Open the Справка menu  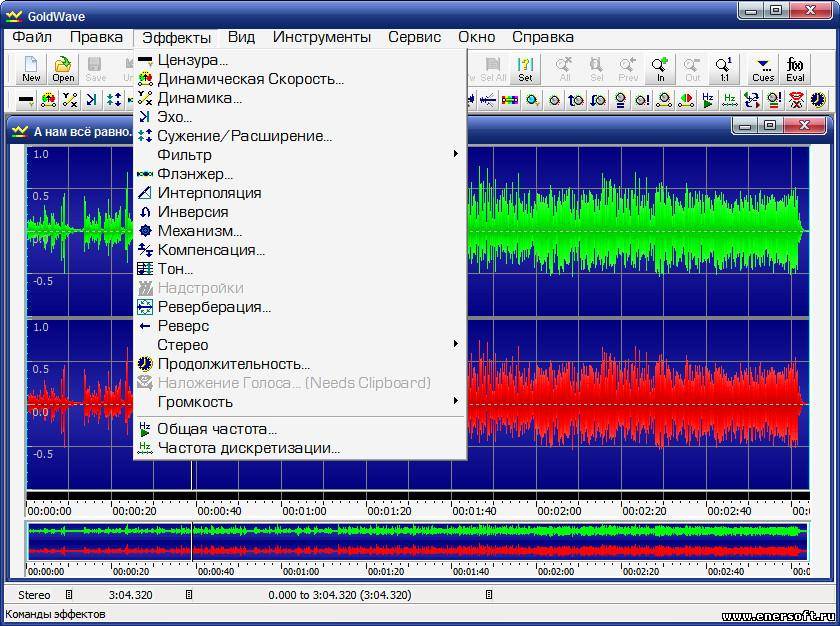(x=543, y=37)
